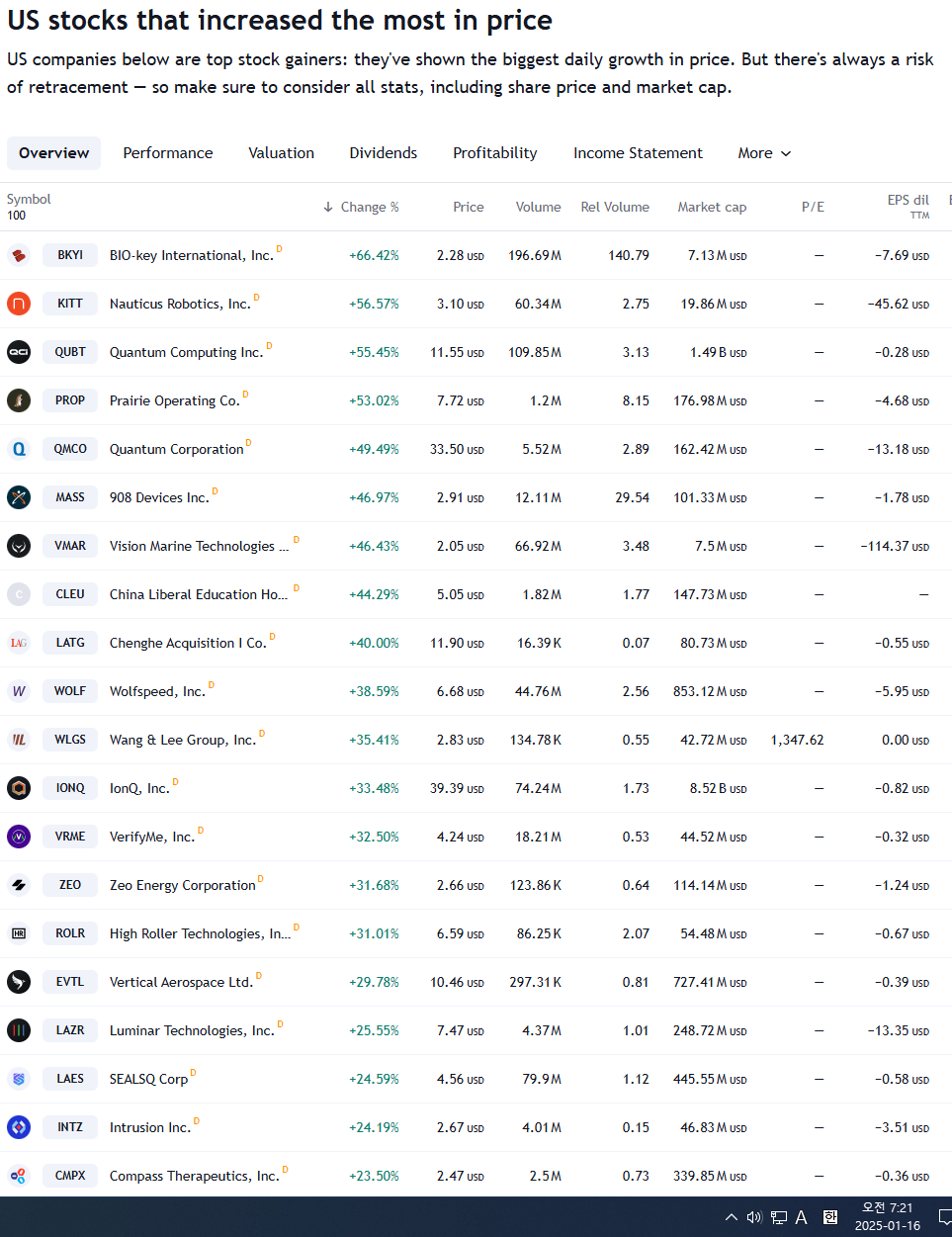Click the PROP Prairie Operating logo icon
This screenshot has height=1237, width=952.
tap(19, 400)
